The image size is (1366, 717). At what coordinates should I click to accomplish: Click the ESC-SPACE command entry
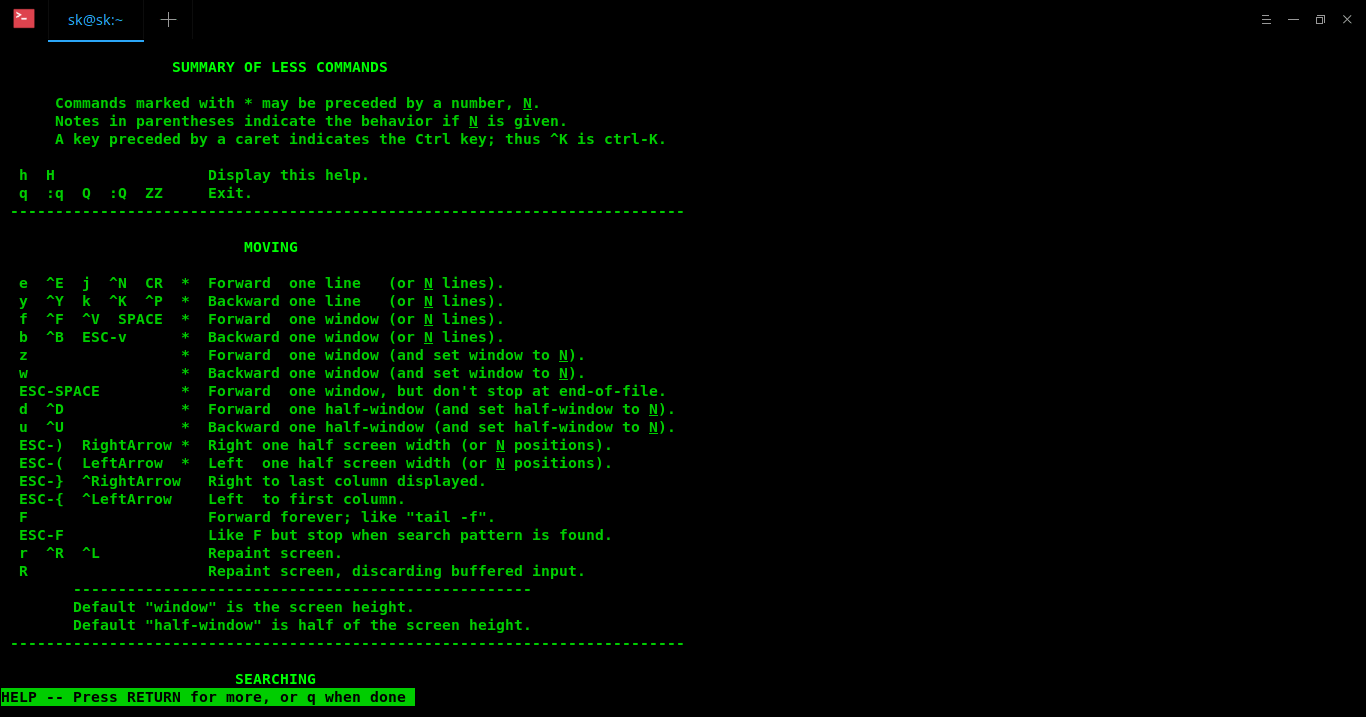59,391
